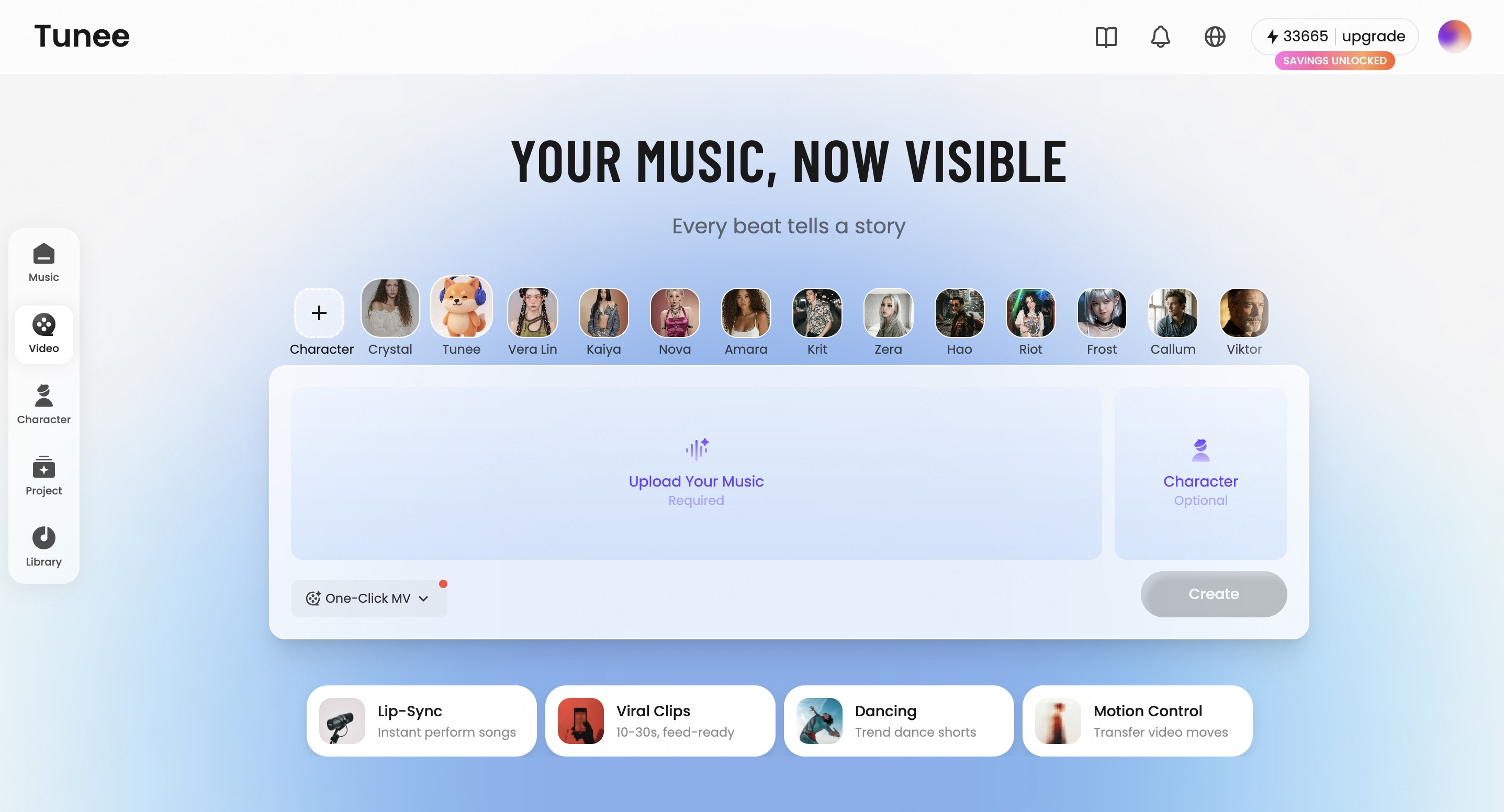
Task: Open the Character sidebar section
Action: pyautogui.click(x=44, y=404)
